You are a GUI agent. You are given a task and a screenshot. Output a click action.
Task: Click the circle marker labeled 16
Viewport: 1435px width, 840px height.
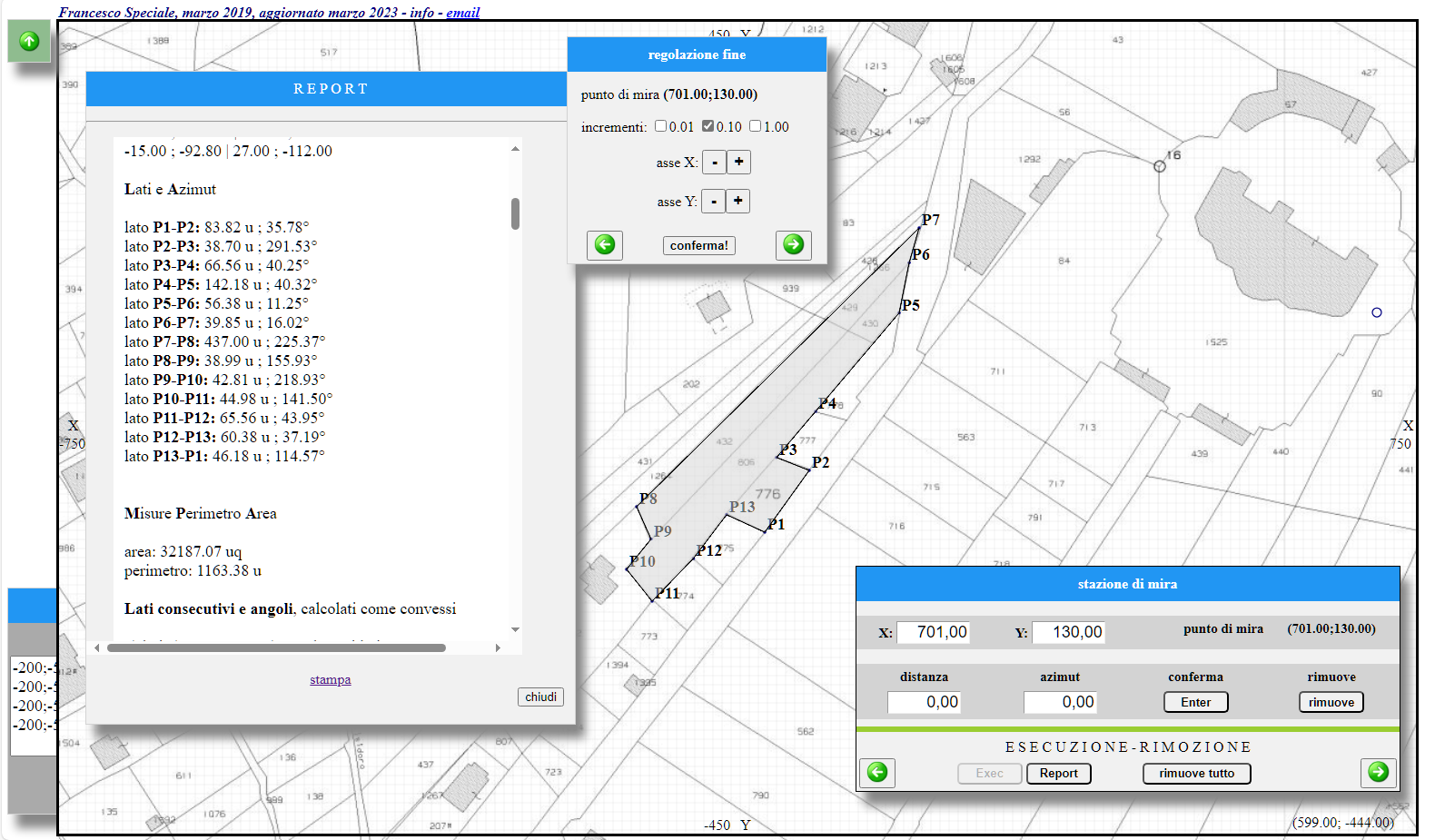(x=1159, y=166)
